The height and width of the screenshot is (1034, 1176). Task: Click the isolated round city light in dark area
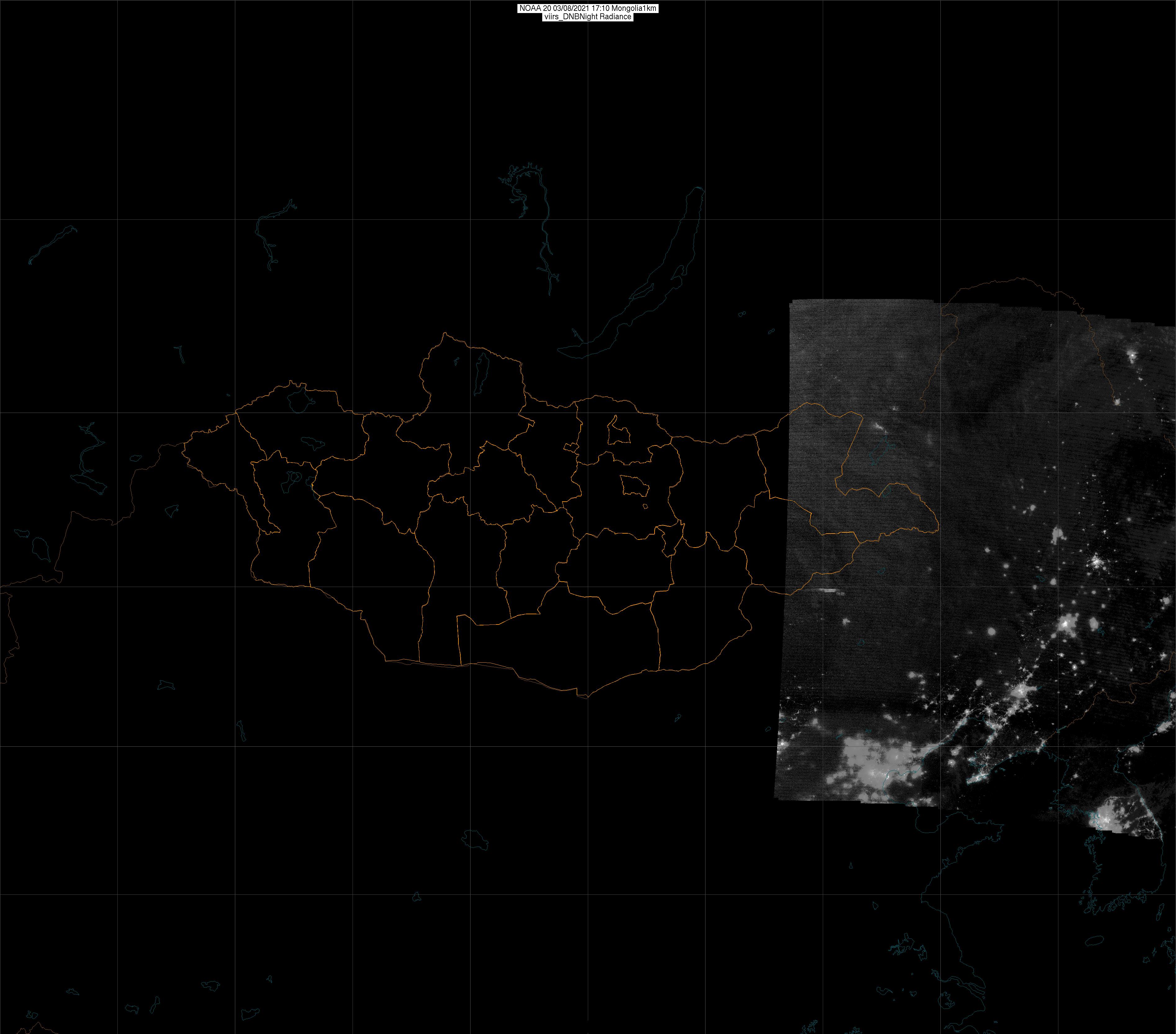coord(991,632)
